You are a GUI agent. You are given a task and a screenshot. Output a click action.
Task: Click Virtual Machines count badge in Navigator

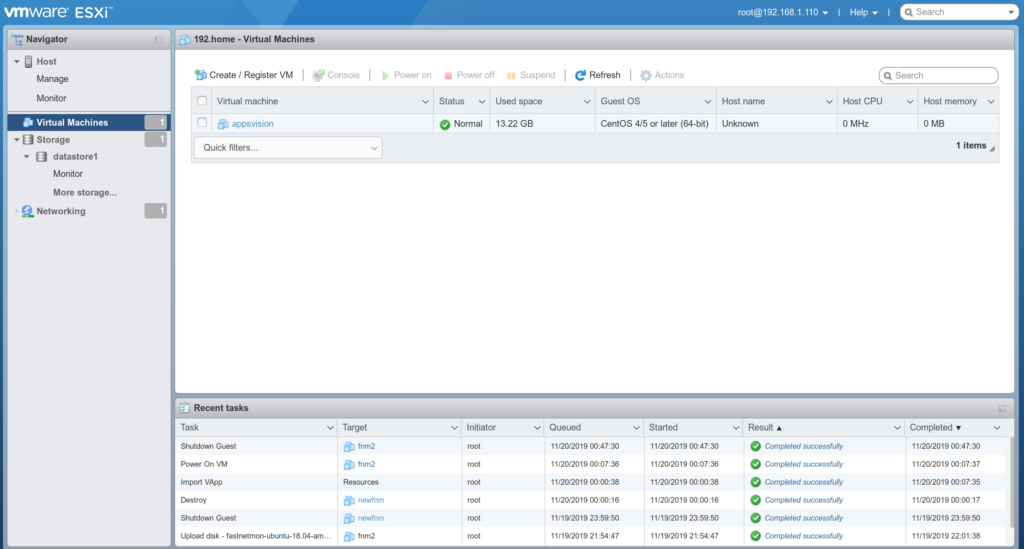(x=155, y=122)
